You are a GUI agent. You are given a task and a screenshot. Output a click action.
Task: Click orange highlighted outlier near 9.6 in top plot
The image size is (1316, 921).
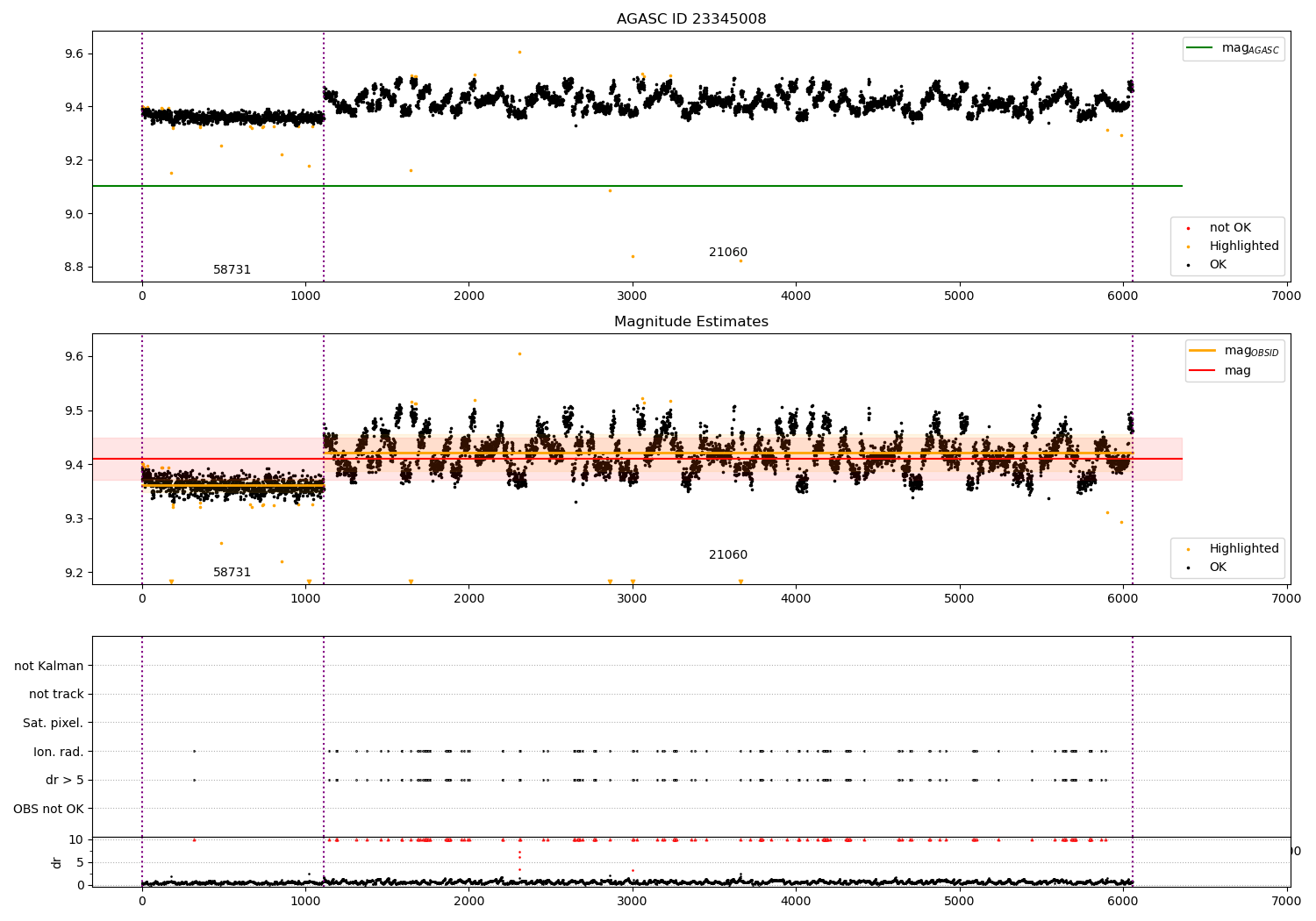(x=519, y=52)
